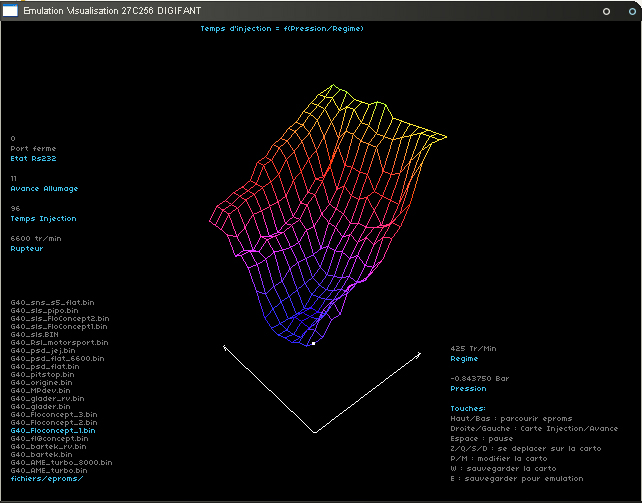642x503 pixels.
Task: Click the Regime readout label
Action: click(464, 358)
